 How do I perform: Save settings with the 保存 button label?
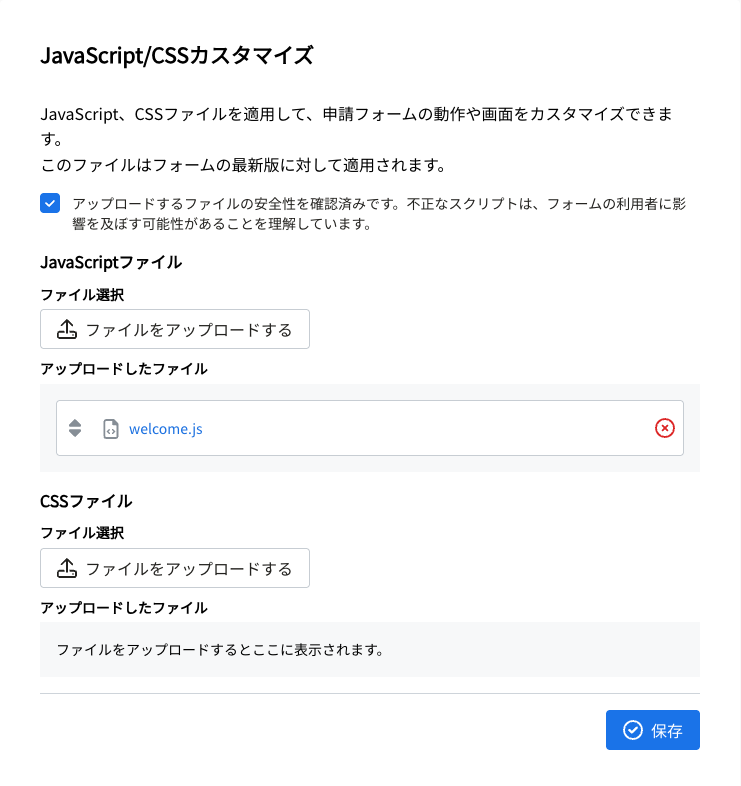667,731
